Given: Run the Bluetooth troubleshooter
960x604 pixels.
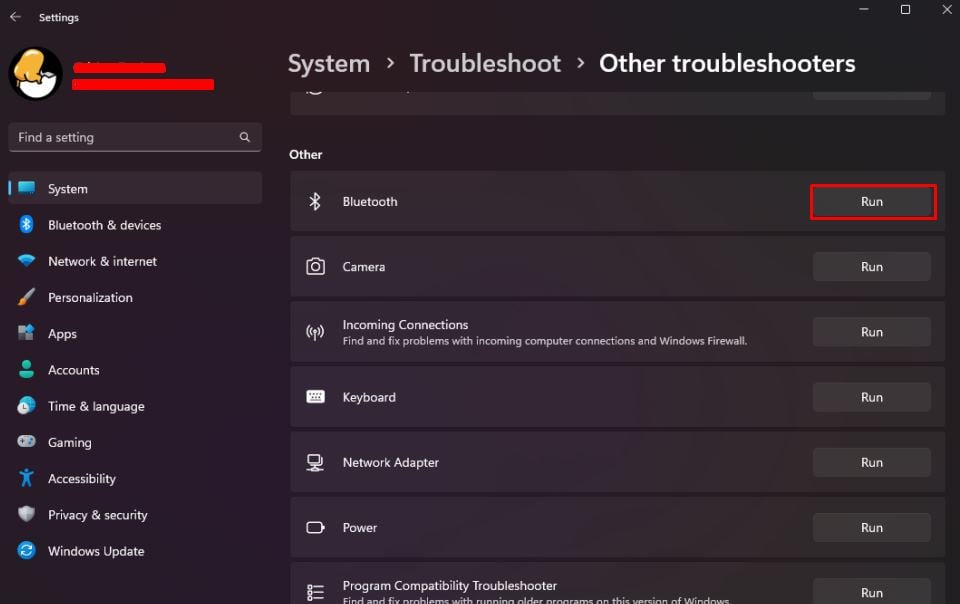Looking at the screenshot, I should (x=872, y=201).
